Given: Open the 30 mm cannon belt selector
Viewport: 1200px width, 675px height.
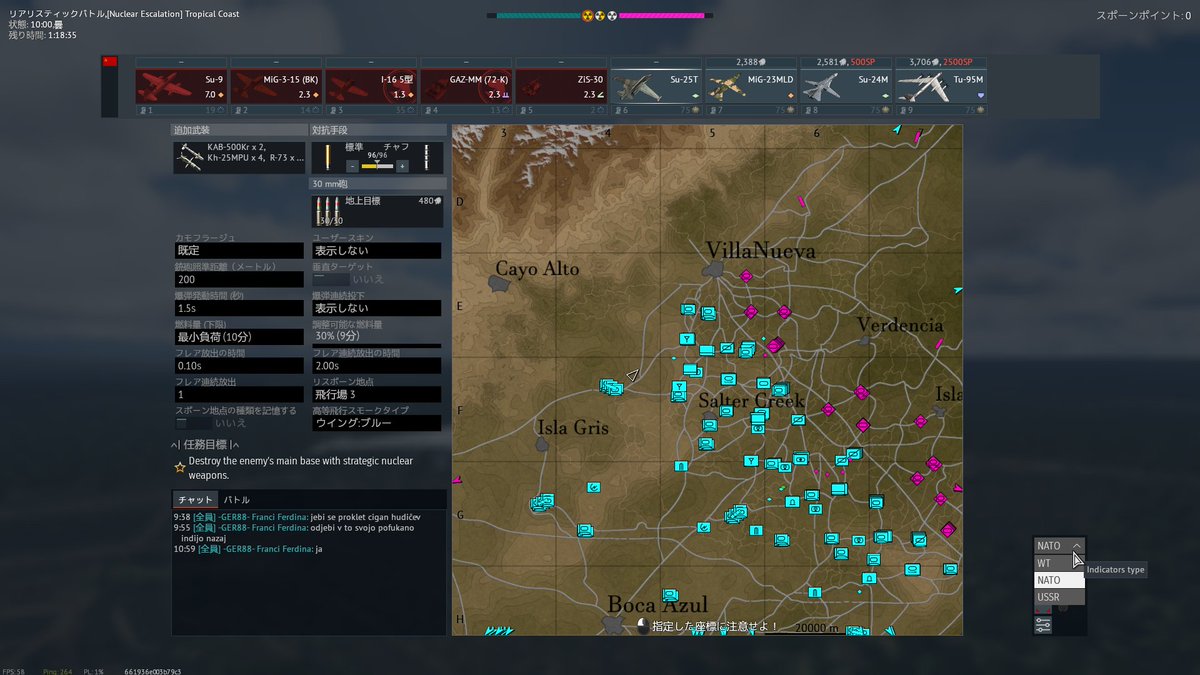Looking at the screenshot, I should click(x=376, y=211).
